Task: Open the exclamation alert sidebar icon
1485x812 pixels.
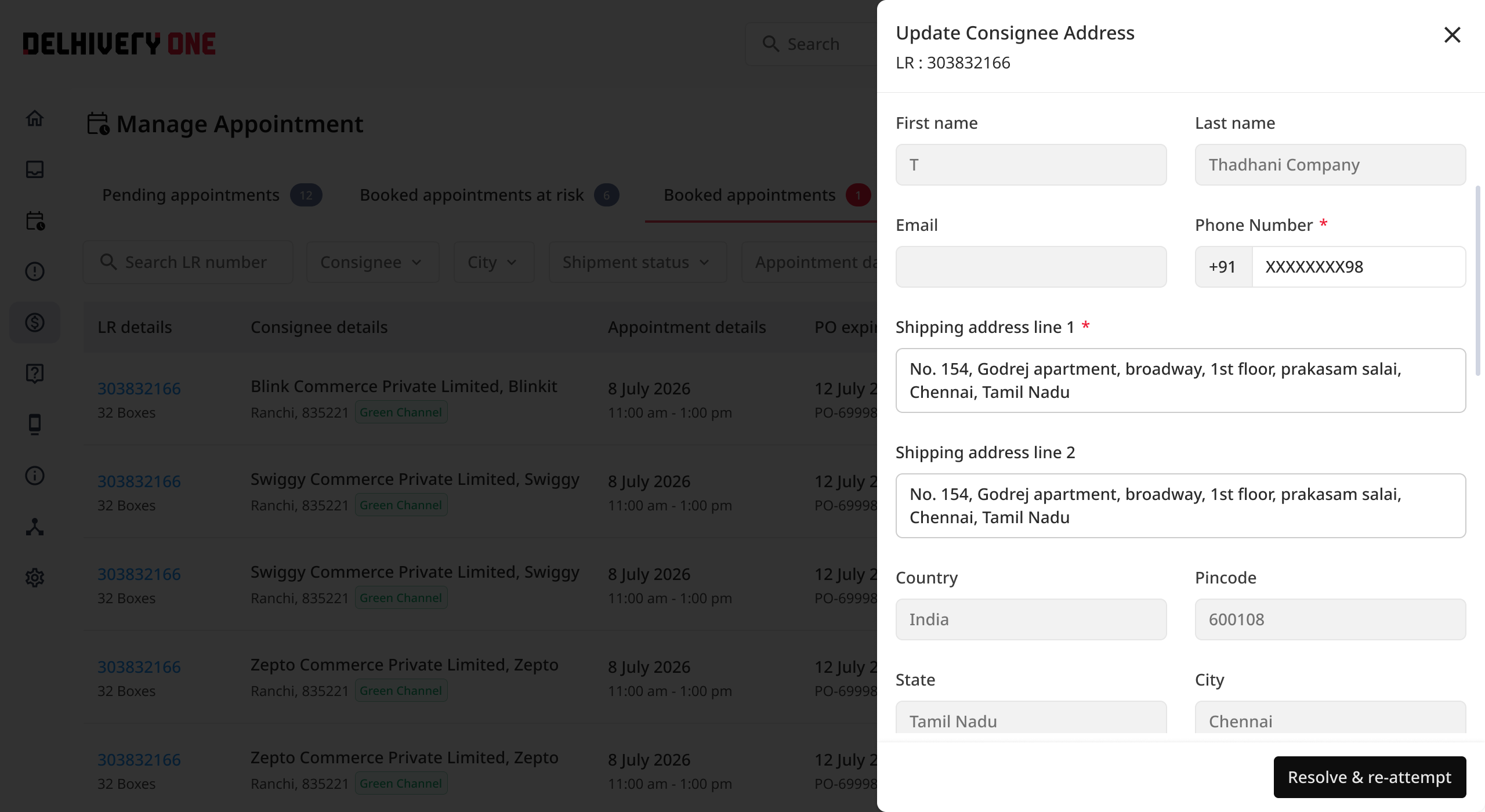Action: point(35,271)
